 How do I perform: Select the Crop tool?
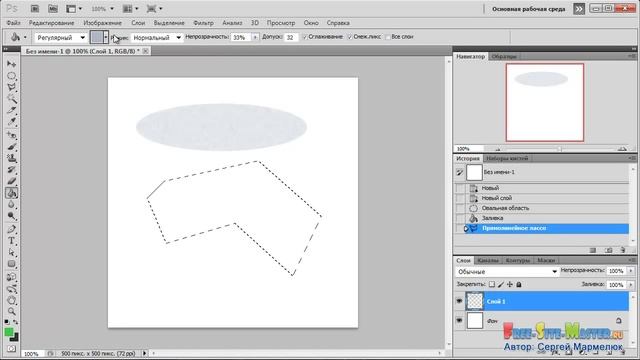11,110
